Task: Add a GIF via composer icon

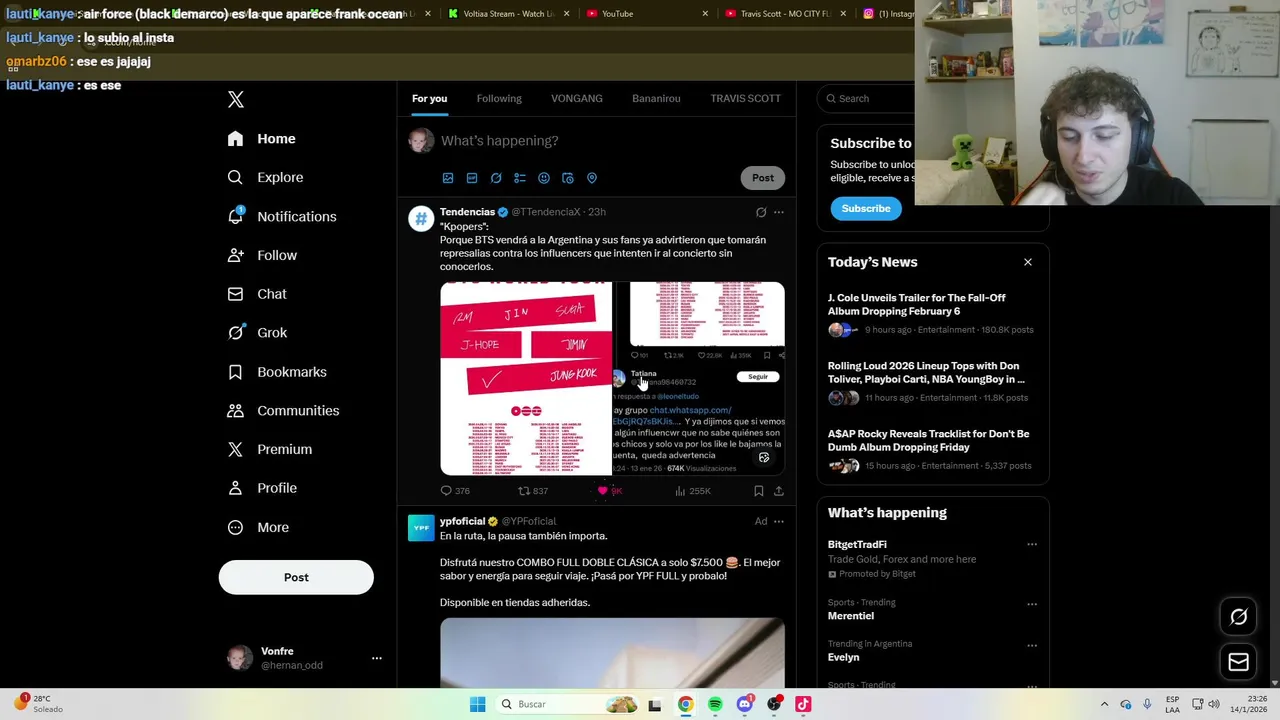Action: (x=472, y=178)
